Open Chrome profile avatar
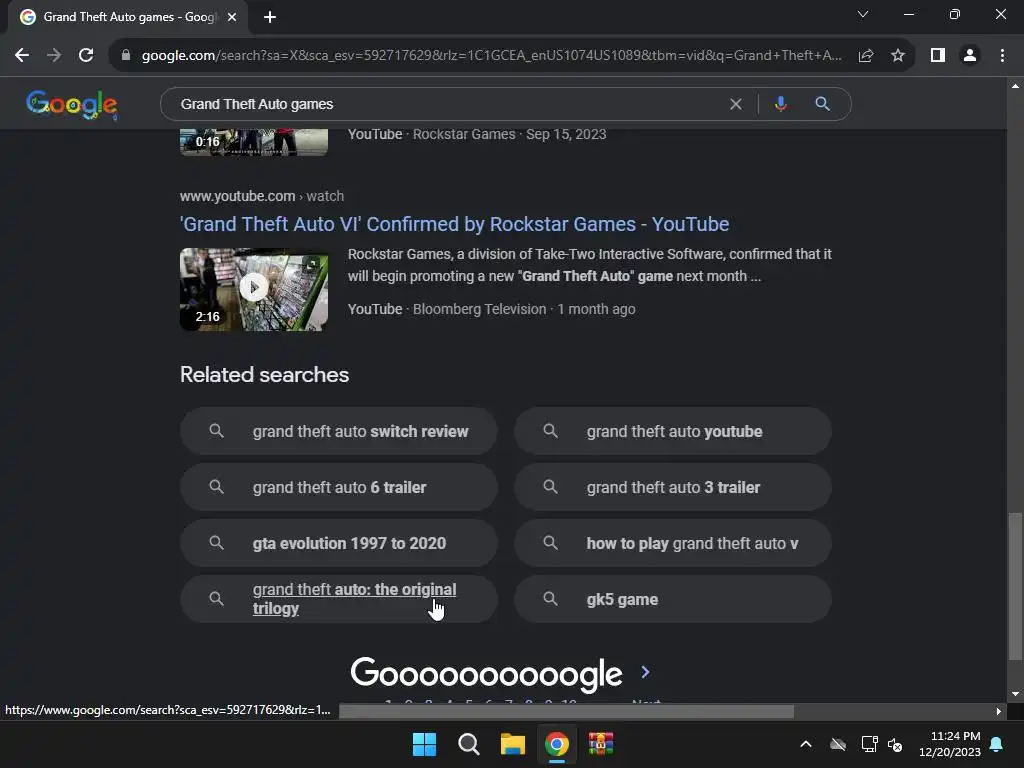The width and height of the screenshot is (1024, 768). coord(970,56)
